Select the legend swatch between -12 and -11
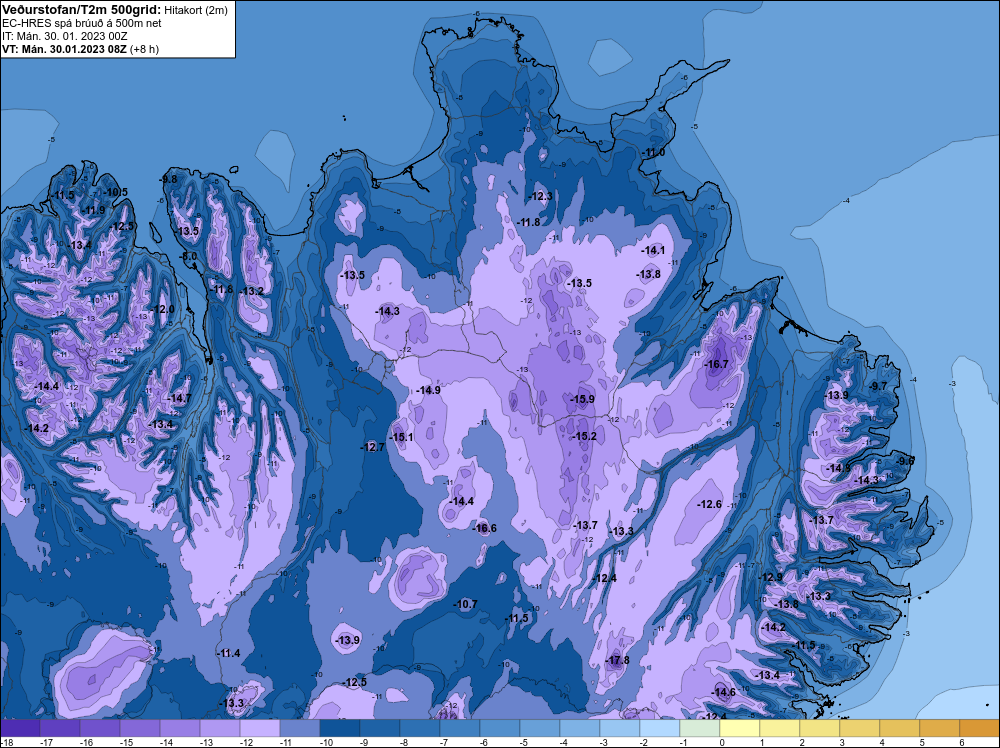Screen dimensions: 1000x748 click(260, 728)
